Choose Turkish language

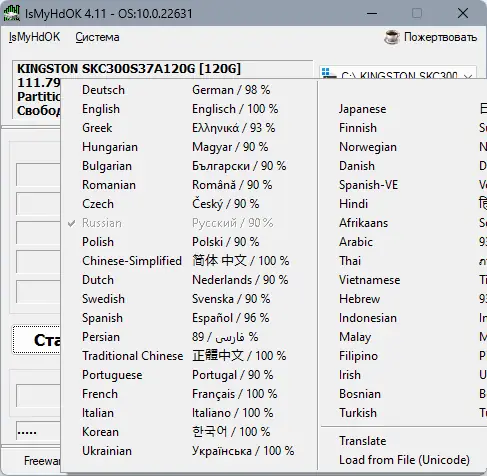click(403, 413)
